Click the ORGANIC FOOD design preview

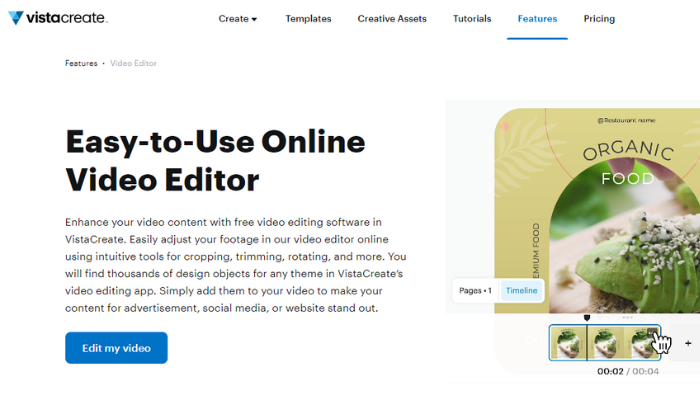[597, 211]
